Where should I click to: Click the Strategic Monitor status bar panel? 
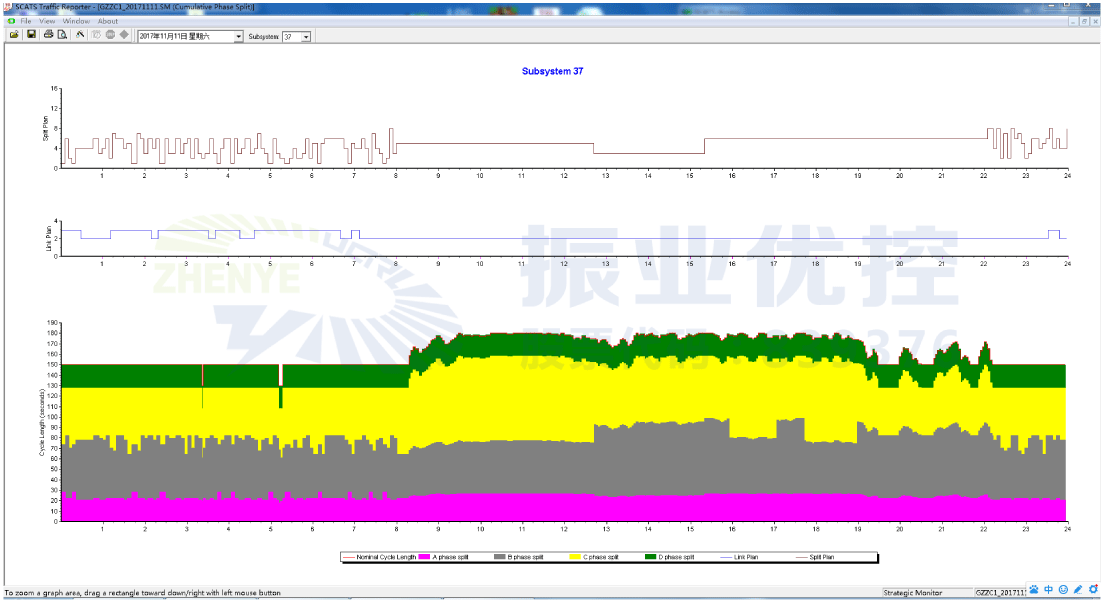pos(913,592)
